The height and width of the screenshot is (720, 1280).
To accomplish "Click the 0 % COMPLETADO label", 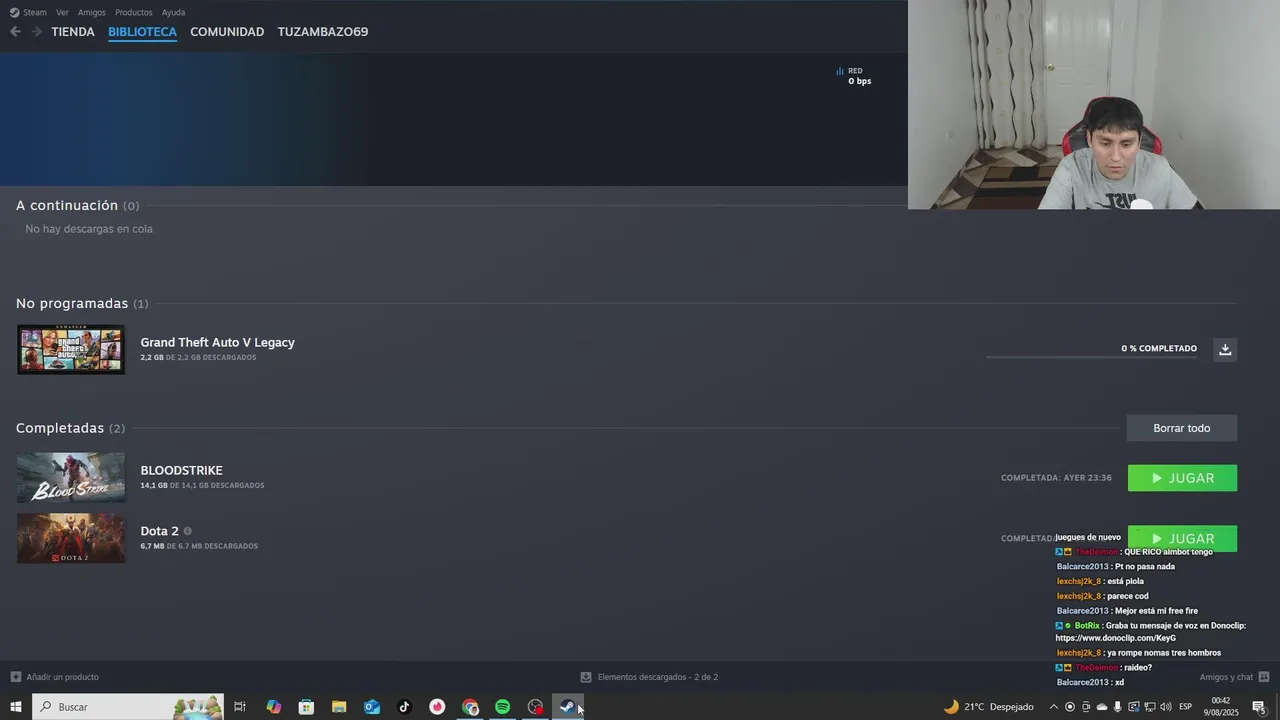I will [x=1159, y=348].
